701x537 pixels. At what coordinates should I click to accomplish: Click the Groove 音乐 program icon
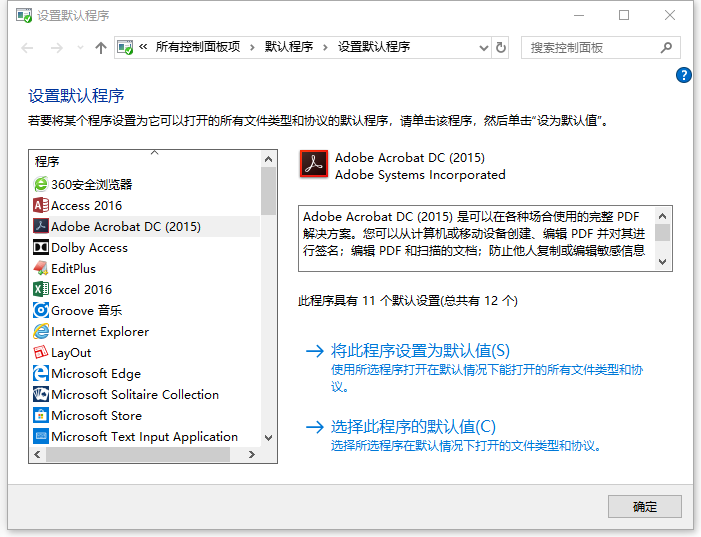tap(41, 310)
